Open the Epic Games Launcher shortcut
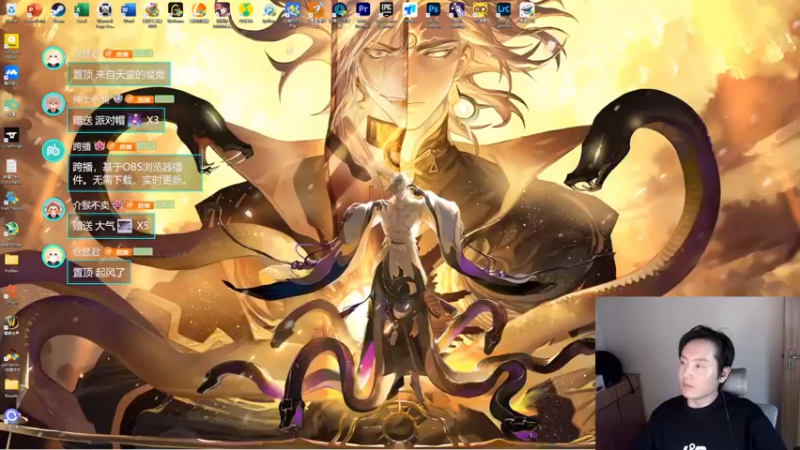This screenshot has width=800, height=450. (386, 10)
